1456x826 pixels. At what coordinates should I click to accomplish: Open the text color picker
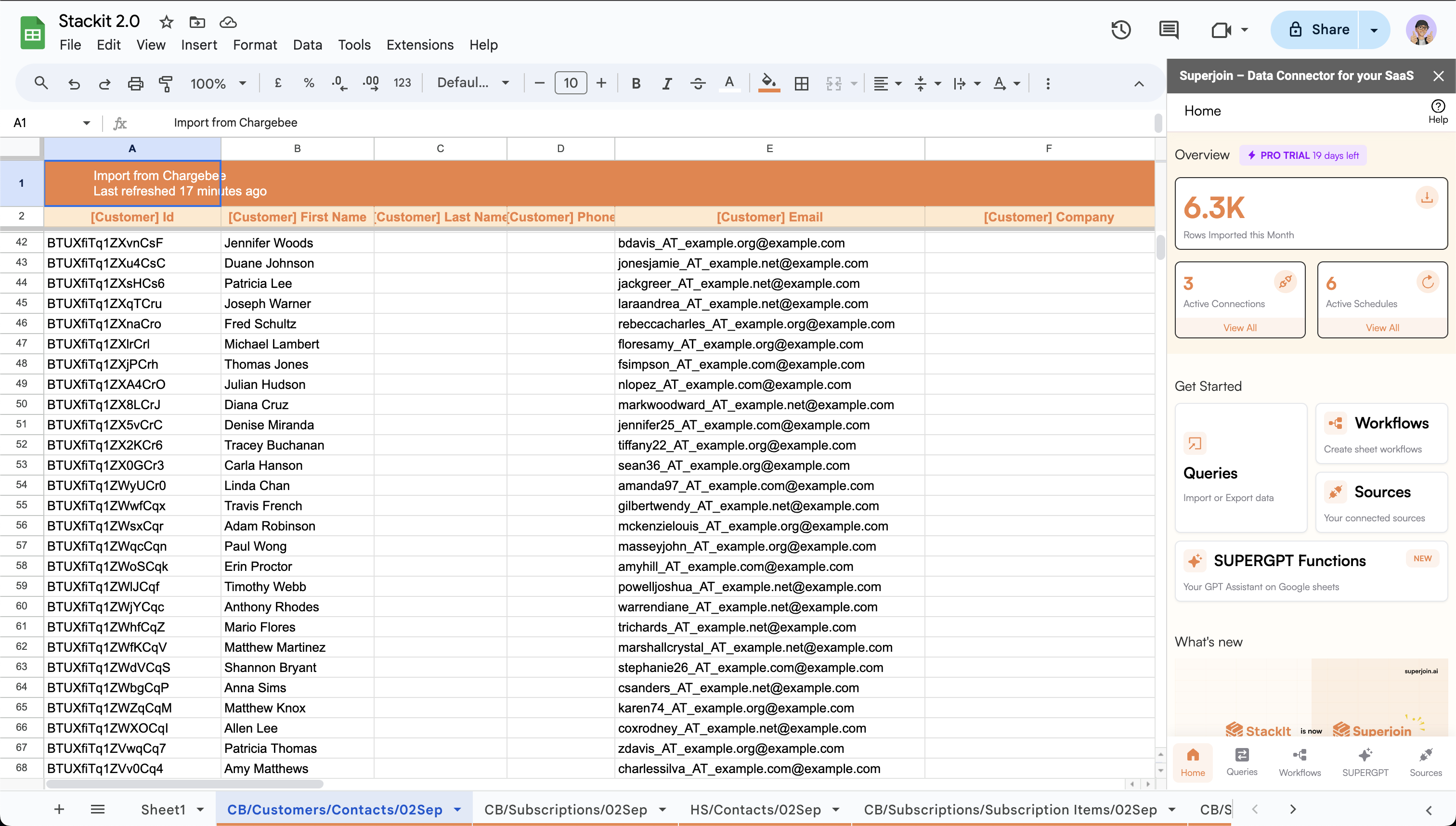pos(729,83)
